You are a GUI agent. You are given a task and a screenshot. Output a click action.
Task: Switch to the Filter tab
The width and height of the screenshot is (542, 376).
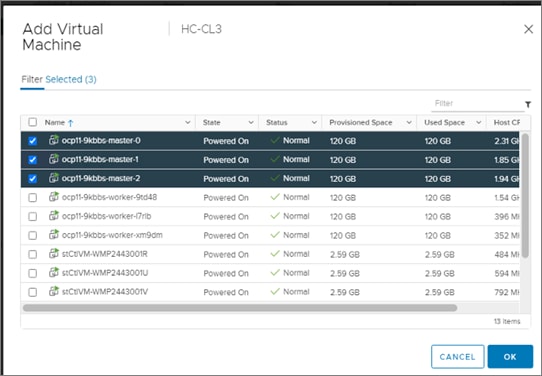pos(32,79)
